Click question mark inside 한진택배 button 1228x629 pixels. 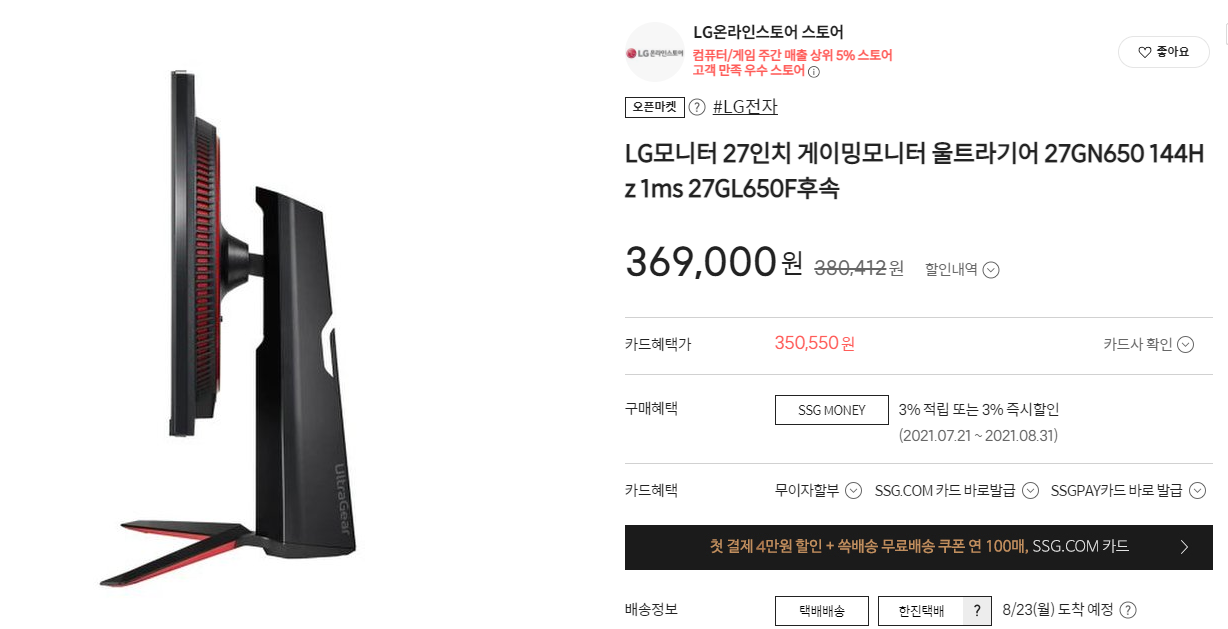click(977, 611)
